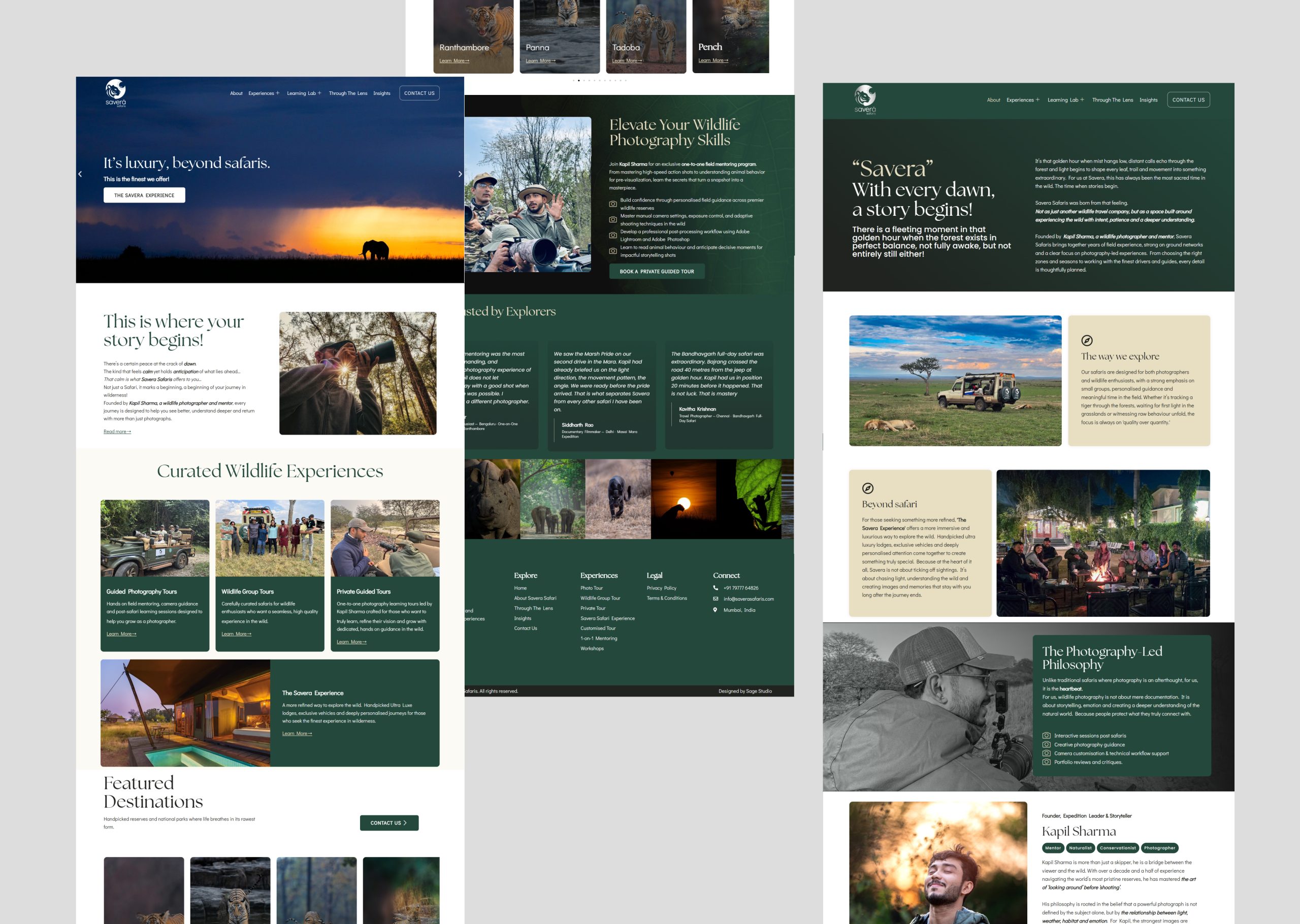Click camera icon beside 'Camera customisation & technical workflow'

1046,753
